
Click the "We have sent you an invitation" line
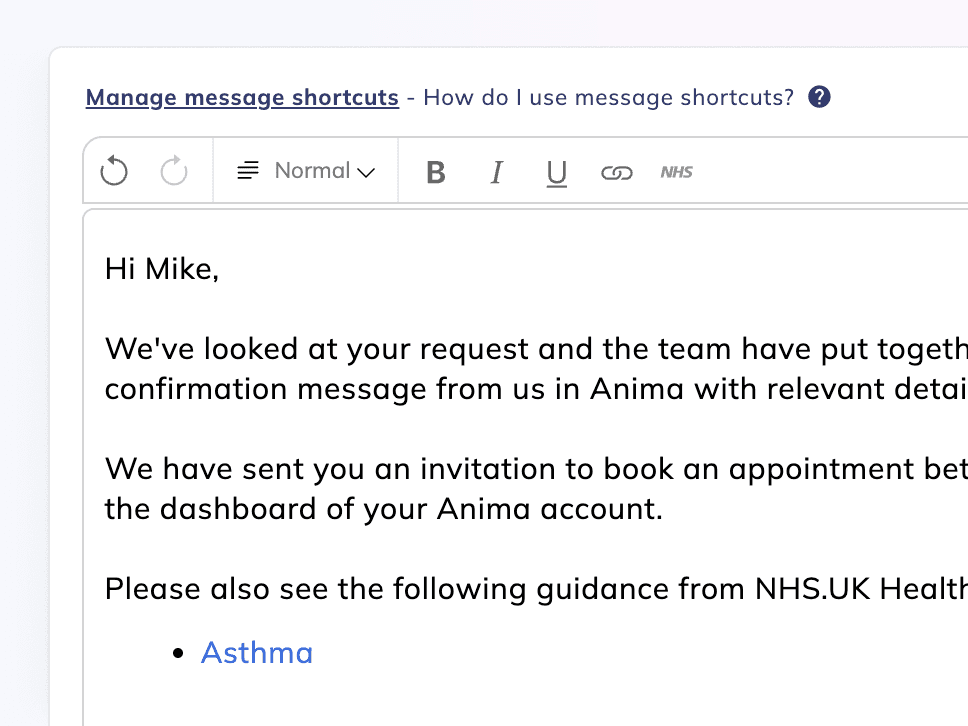pyautogui.click(x=500, y=469)
